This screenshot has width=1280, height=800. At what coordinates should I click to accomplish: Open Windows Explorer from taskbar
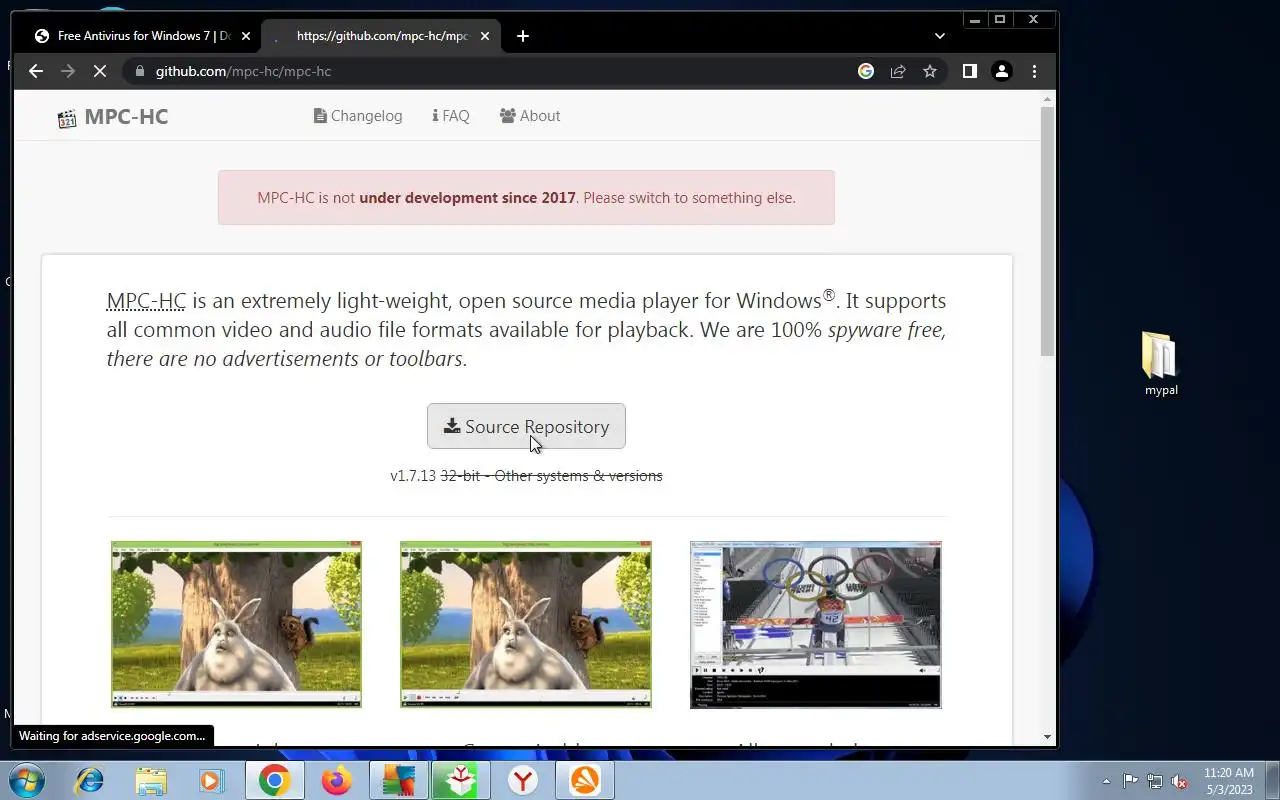(151, 780)
